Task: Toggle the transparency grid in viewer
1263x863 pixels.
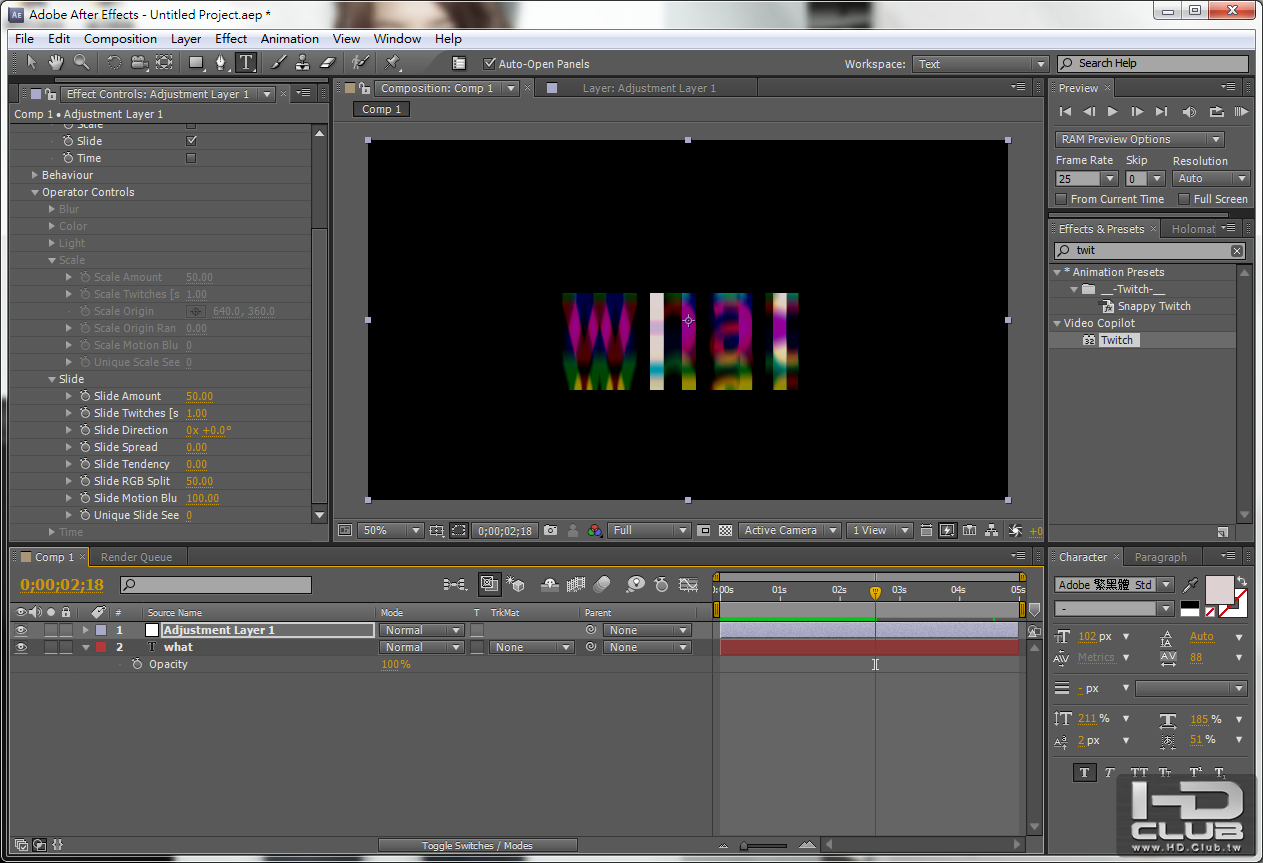Action: (x=725, y=531)
